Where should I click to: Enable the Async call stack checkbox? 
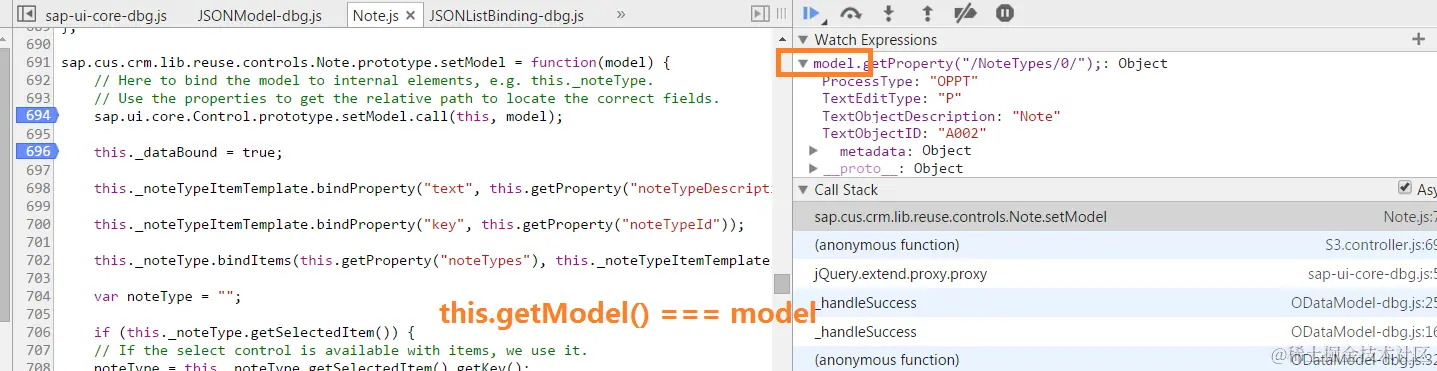pyautogui.click(x=1406, y=189)
